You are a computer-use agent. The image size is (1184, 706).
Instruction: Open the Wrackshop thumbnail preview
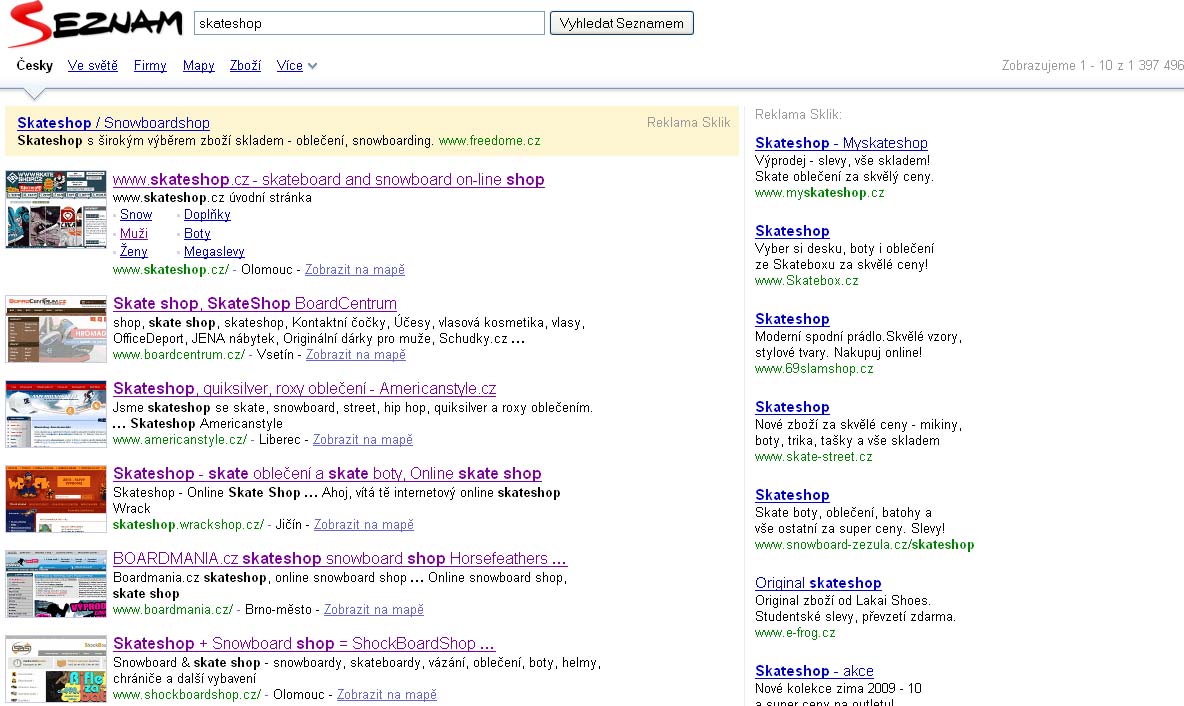56,499
